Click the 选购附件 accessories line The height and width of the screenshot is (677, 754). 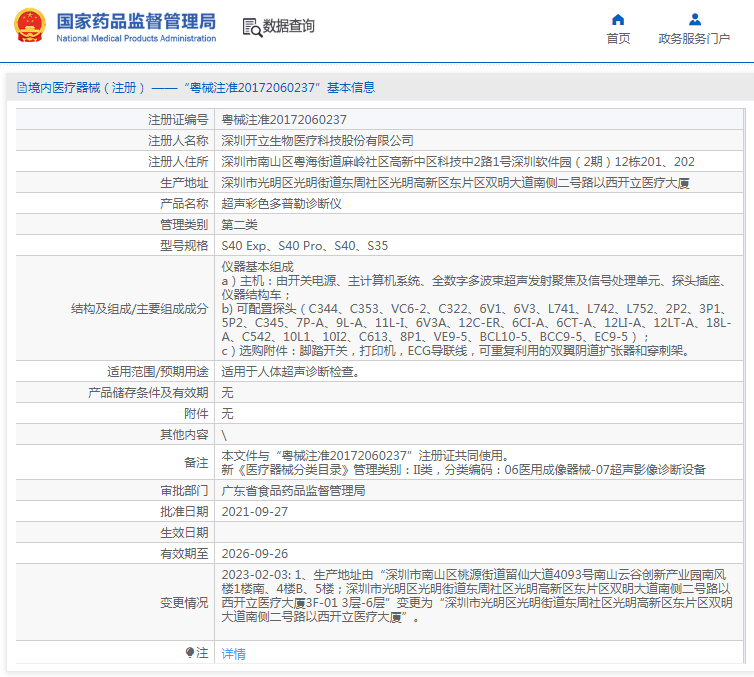point(456,351)
